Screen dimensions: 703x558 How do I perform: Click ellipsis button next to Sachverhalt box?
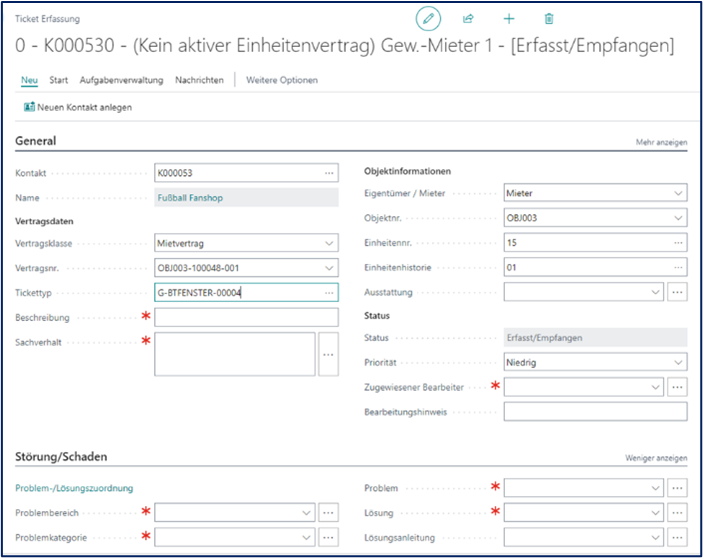(329, 355)
